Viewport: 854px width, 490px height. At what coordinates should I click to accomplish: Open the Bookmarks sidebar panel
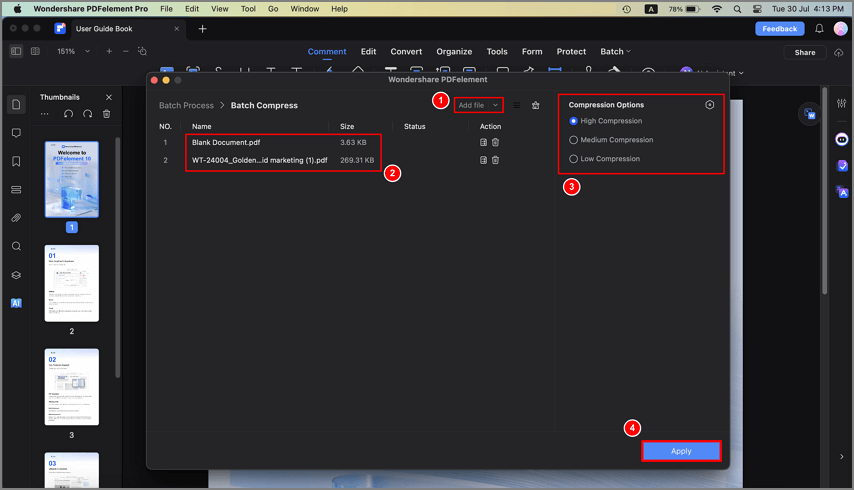click(16, 161)
